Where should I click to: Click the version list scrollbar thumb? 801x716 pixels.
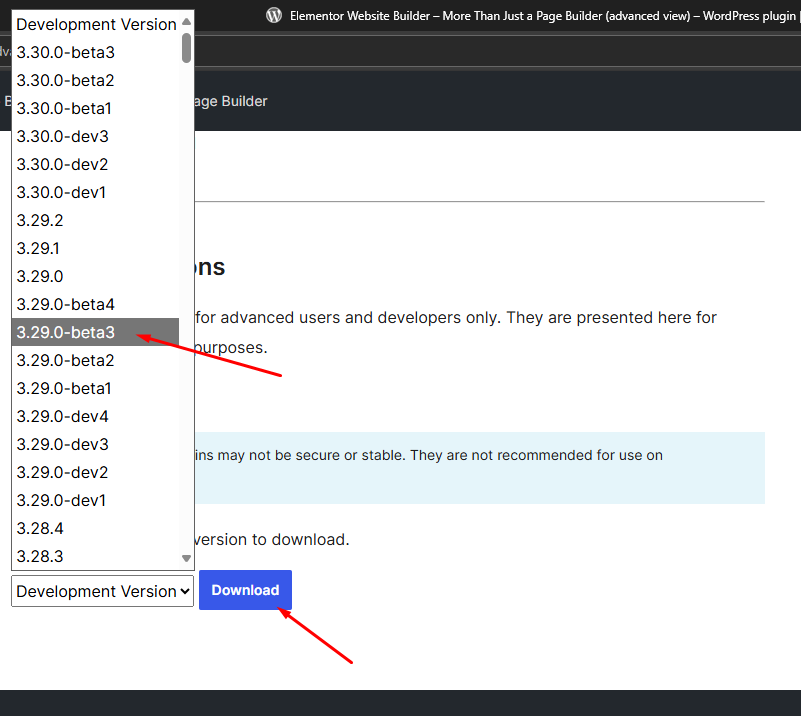click(x=186, y=47)
